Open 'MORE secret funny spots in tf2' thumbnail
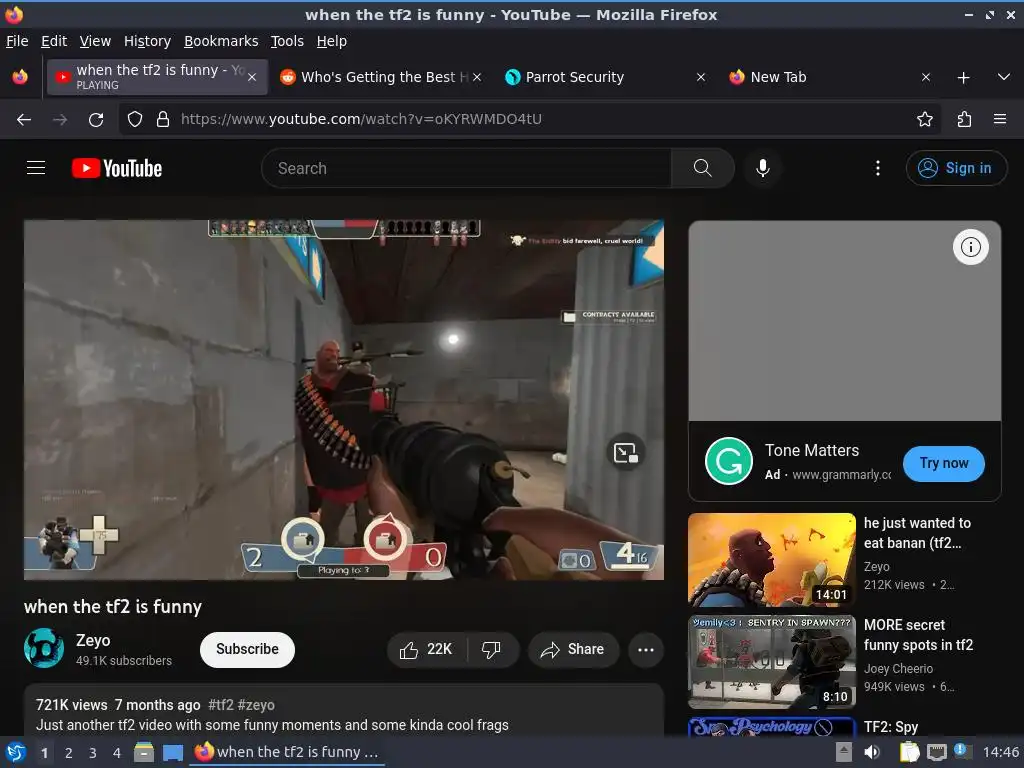This screenshot has width=1024, height=768. point(771,662)
